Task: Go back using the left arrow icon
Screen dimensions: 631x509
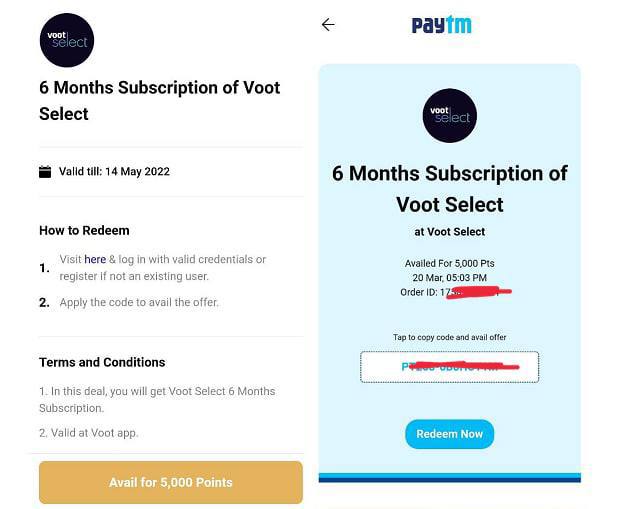Action: [x=328, y=25]
